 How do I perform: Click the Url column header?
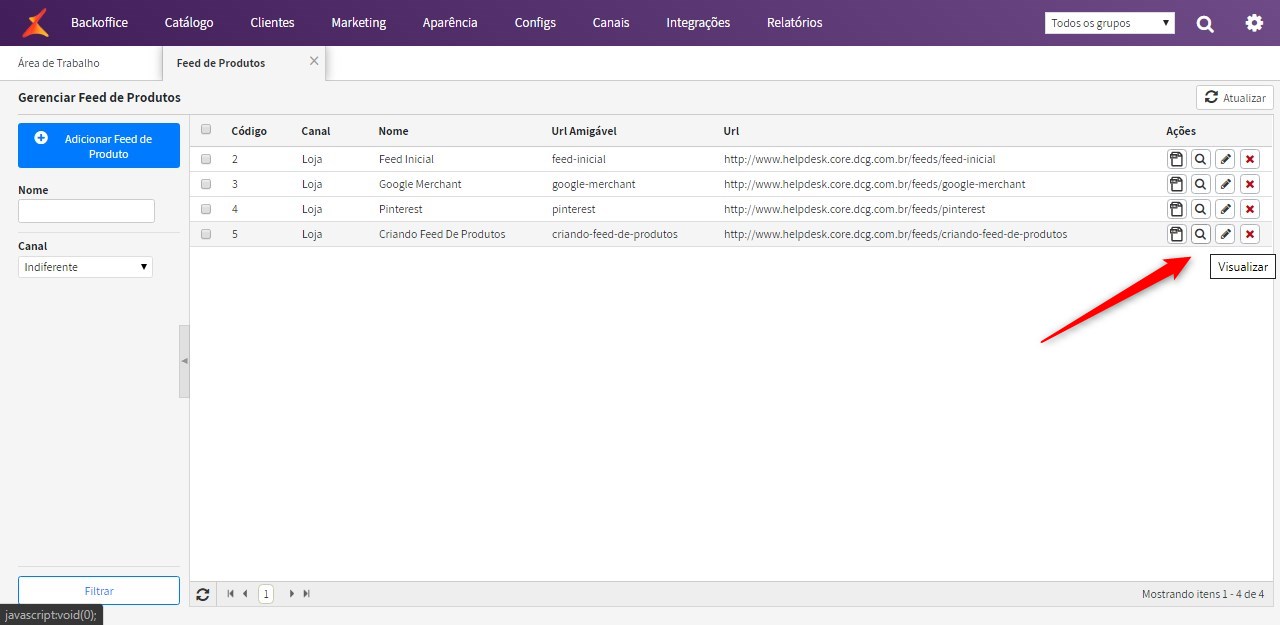coord(731,131)
